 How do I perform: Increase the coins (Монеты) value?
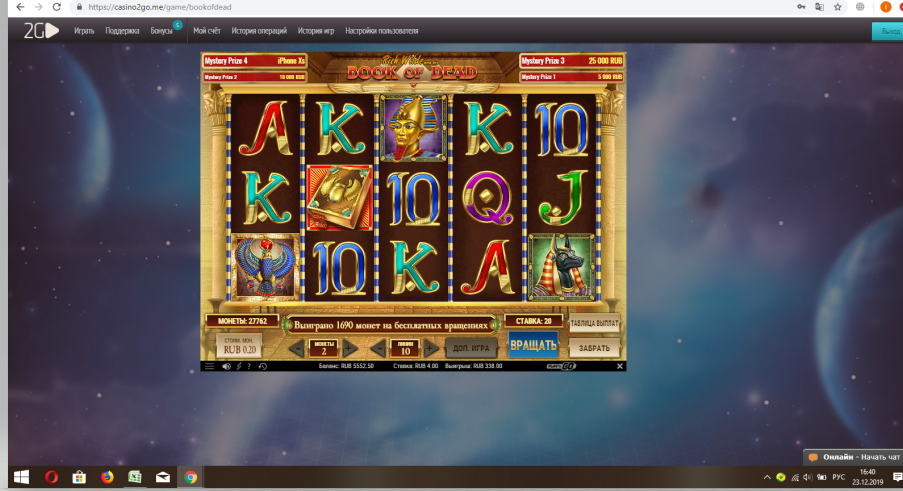(x=350, y=348)
